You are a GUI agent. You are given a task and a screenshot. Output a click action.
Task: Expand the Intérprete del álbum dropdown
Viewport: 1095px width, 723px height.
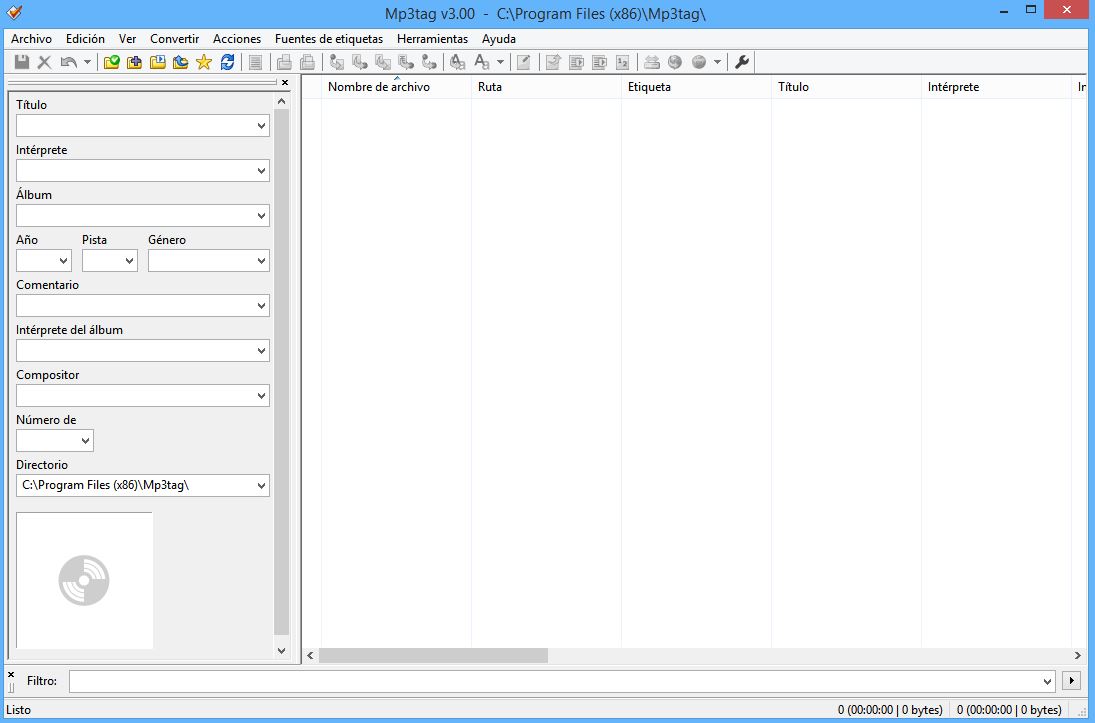click(261, 351)
